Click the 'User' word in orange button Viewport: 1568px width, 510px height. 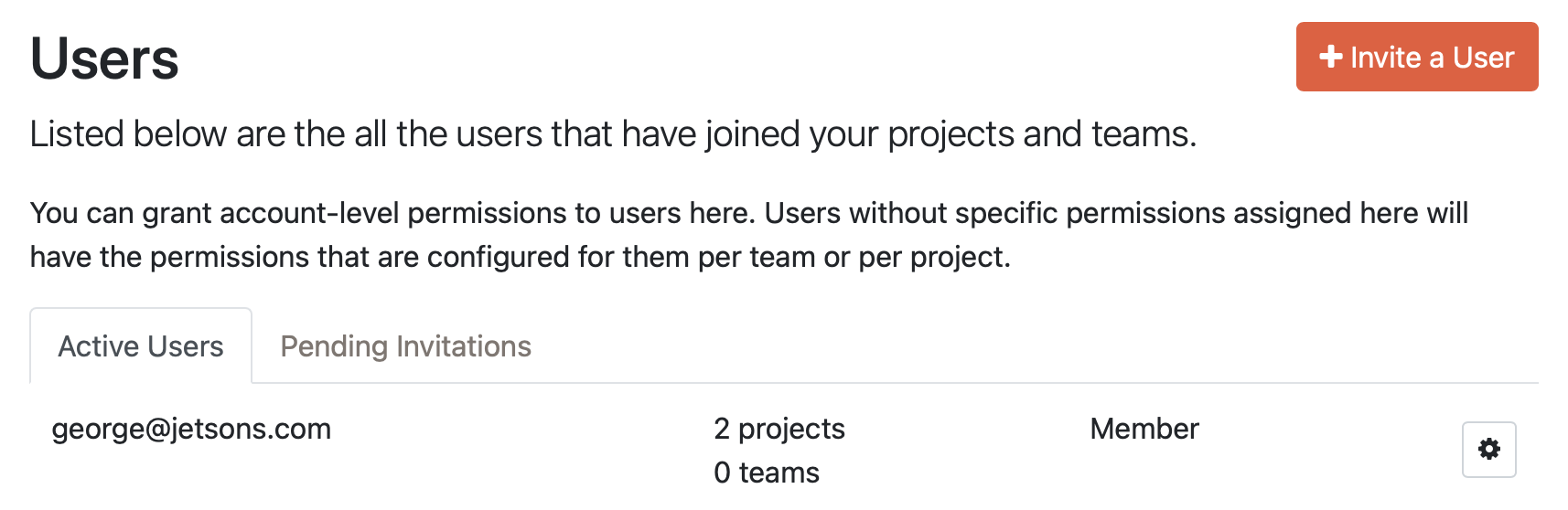tap(1483, 57)
